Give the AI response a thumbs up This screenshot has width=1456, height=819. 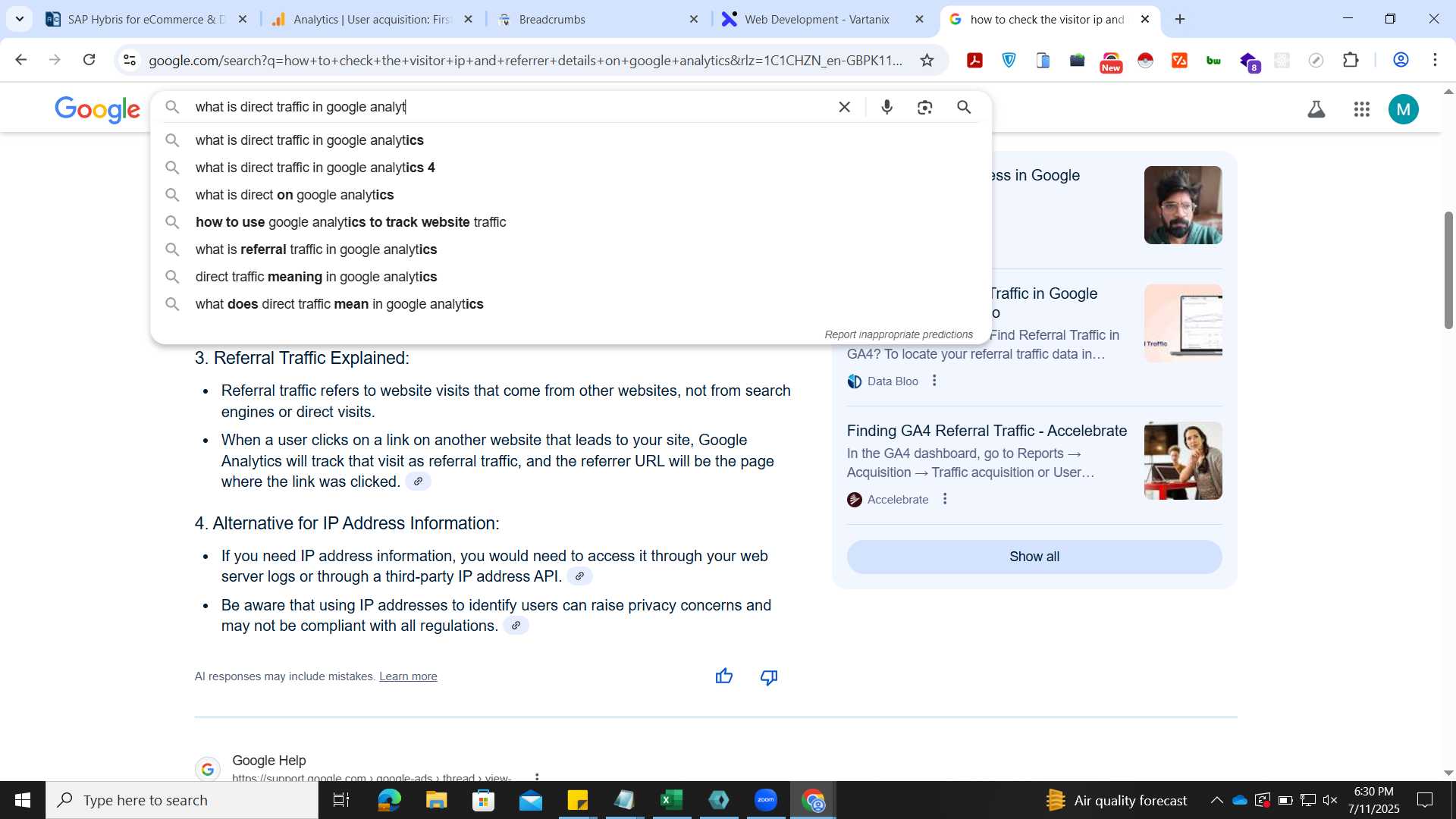coord(724,676)
